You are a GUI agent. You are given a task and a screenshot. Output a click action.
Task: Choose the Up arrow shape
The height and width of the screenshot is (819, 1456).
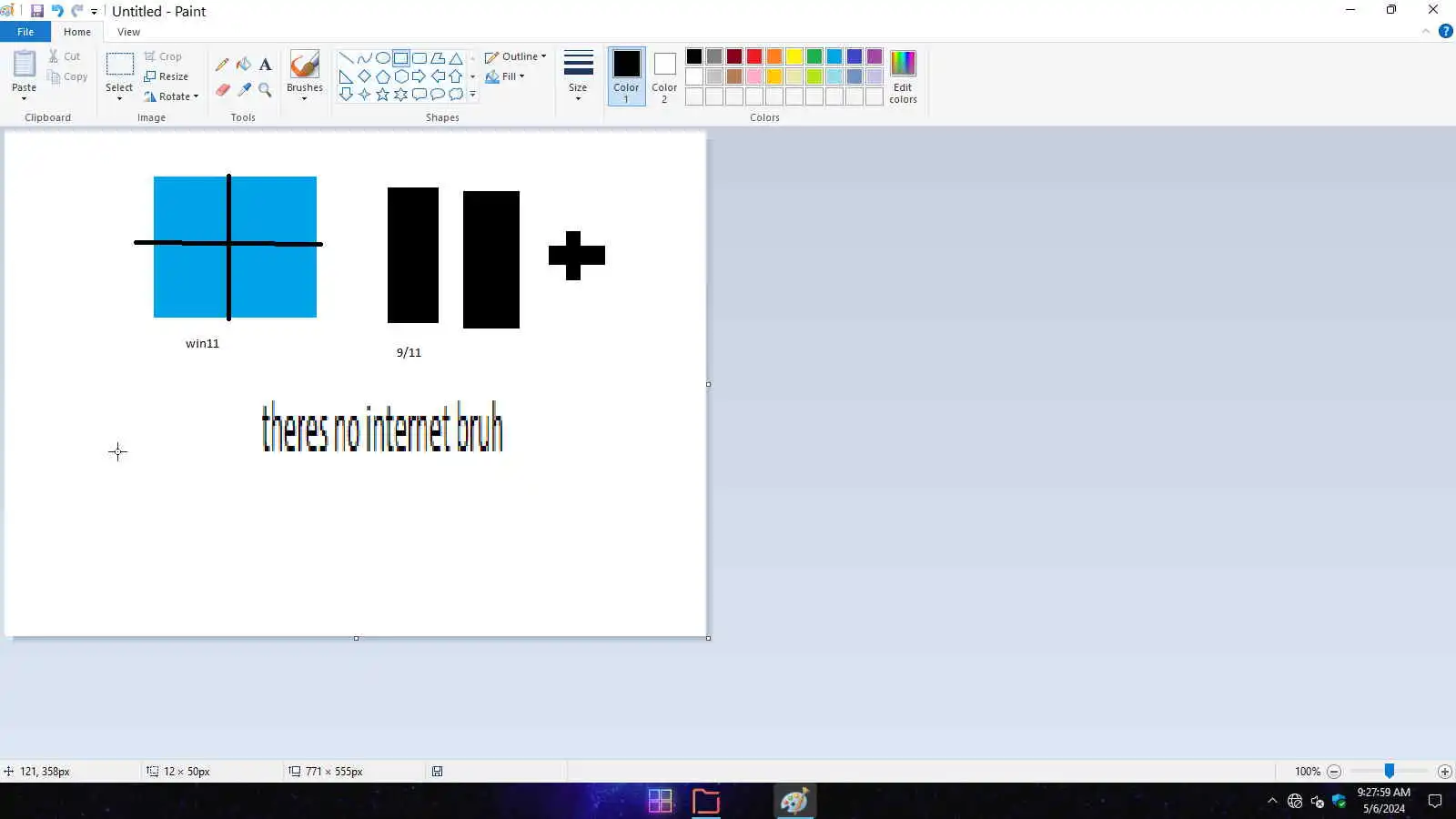tap(456, 76)
